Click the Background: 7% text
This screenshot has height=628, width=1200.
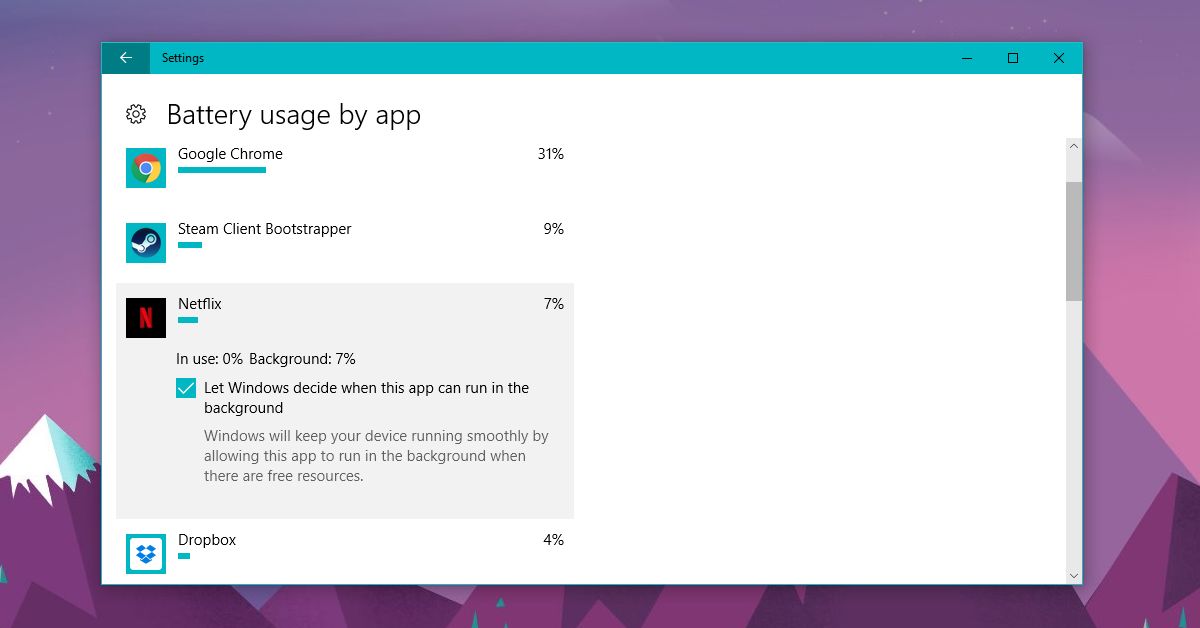pos(302,359)
